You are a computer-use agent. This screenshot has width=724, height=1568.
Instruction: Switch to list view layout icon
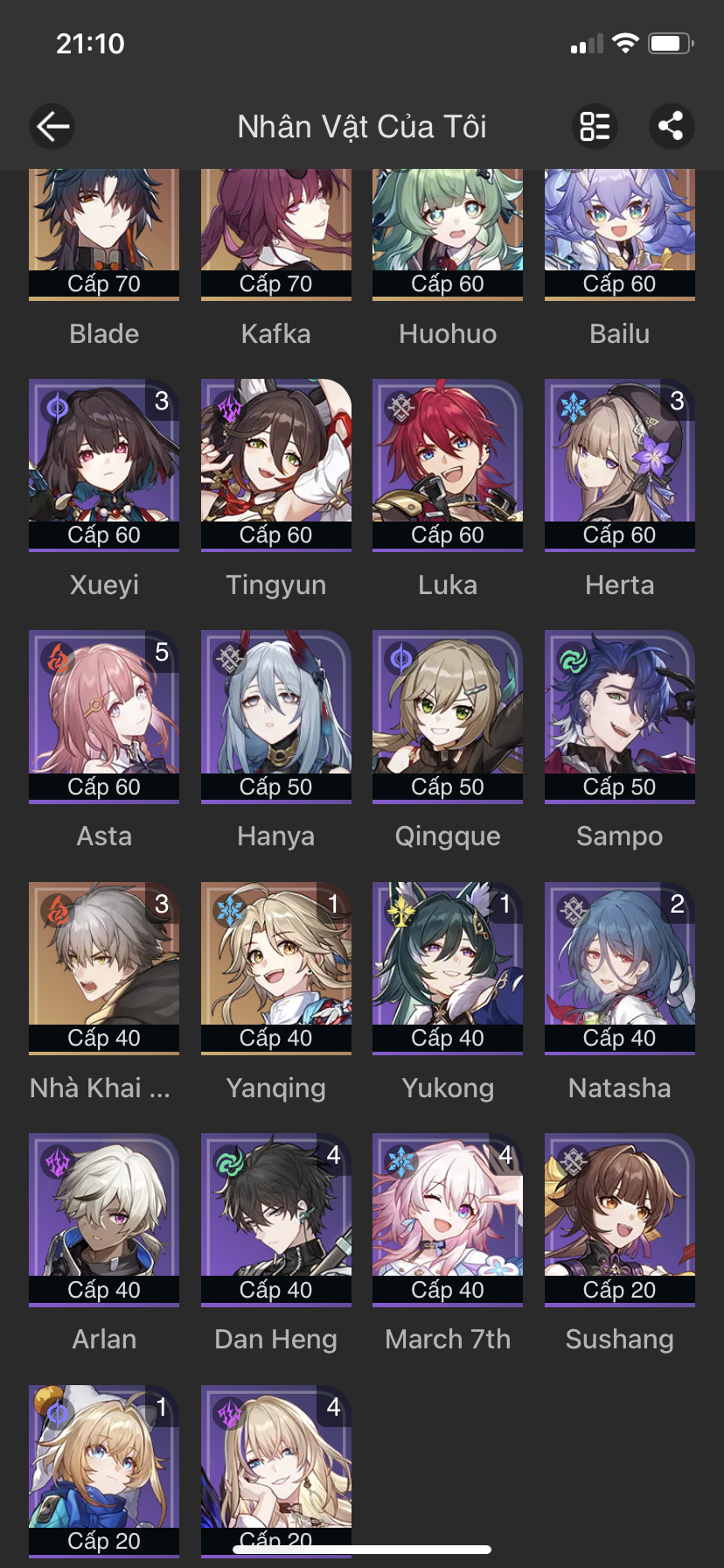(x=595, y=126)
